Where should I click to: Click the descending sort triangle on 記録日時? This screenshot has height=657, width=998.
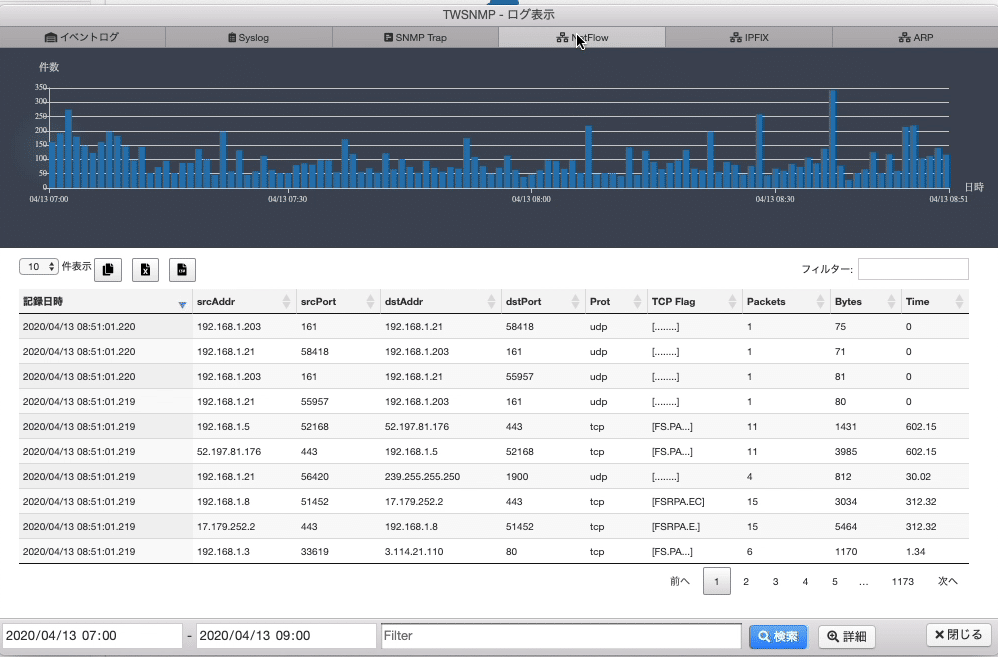[181, 305]
